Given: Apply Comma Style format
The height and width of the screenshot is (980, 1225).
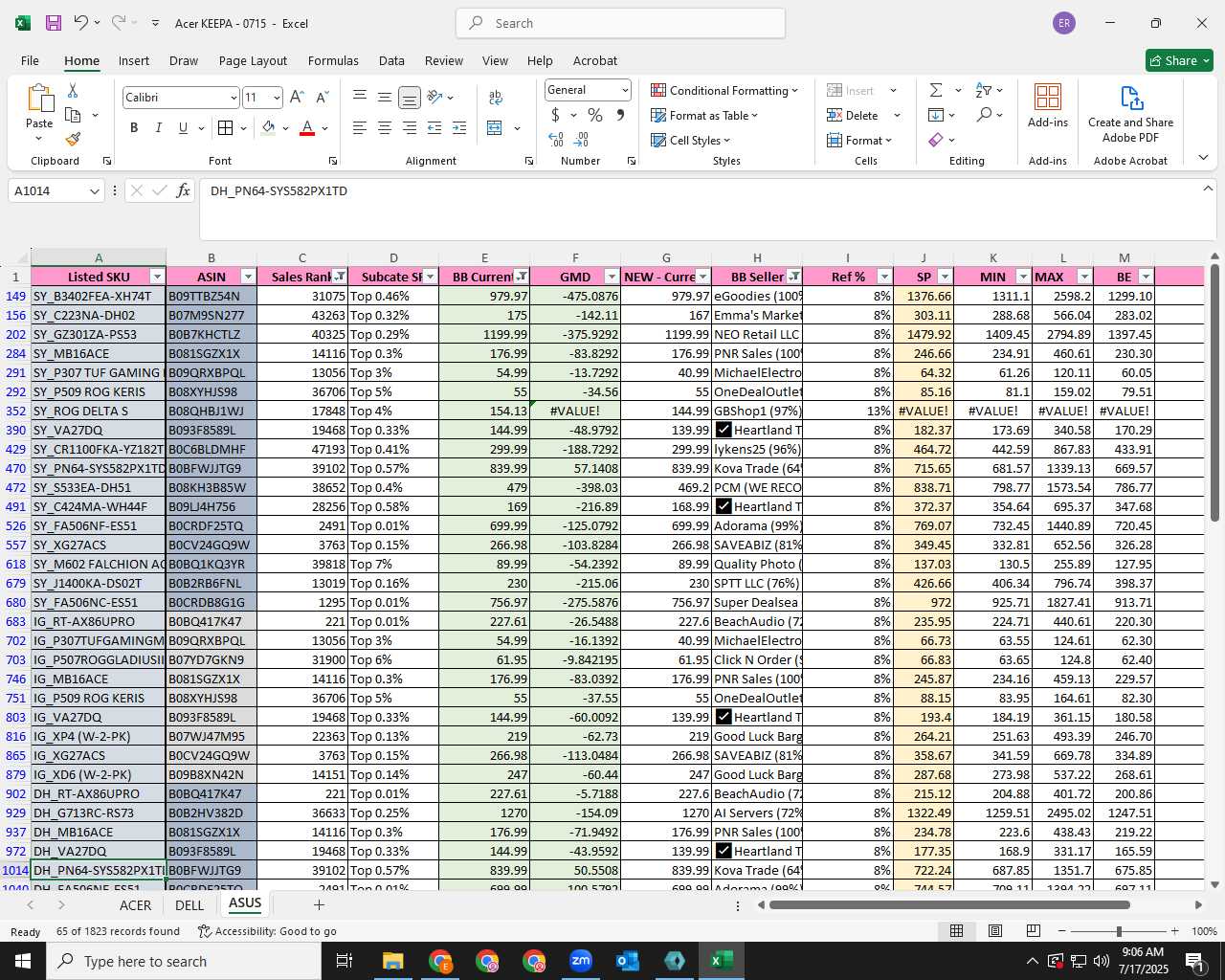Looking at the screenshot, I should (x=620, y=115).
